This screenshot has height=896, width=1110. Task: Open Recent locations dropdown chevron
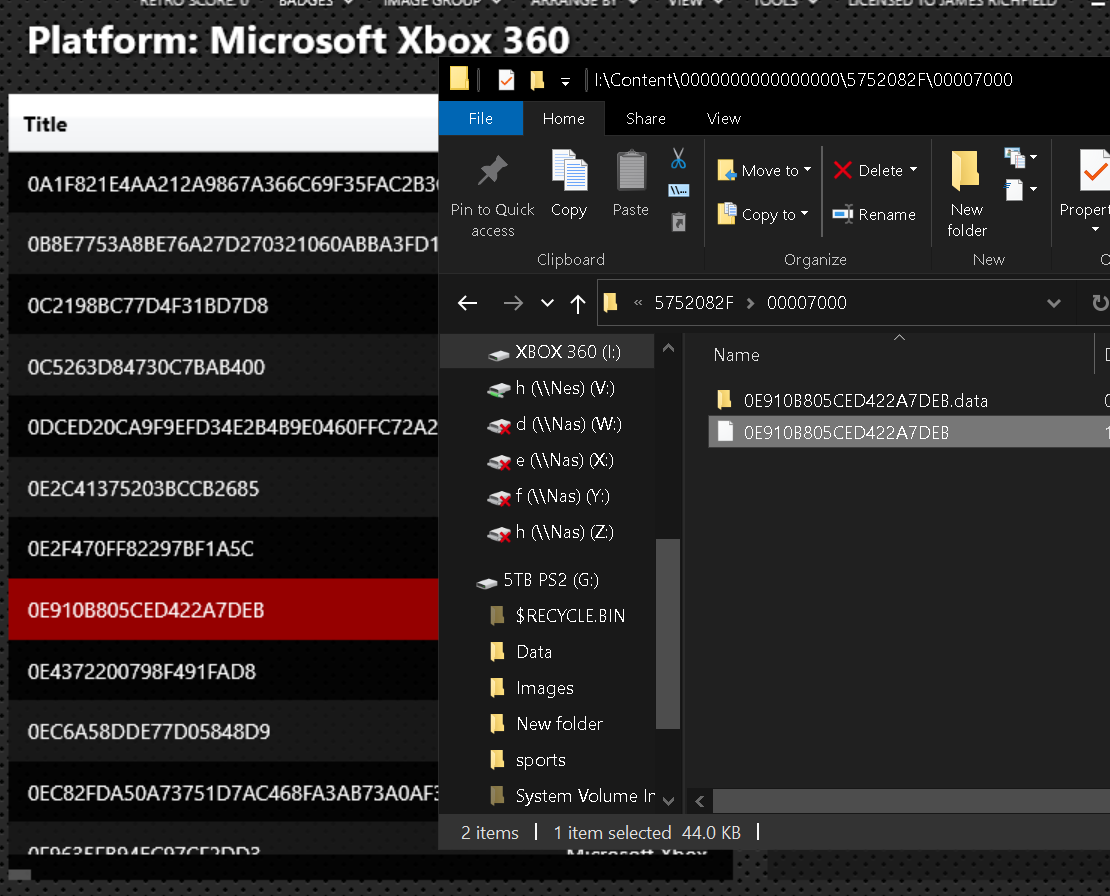tap(547, 303)
